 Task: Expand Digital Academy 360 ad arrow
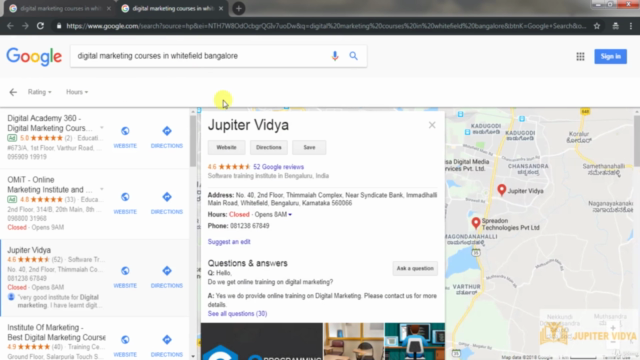pyautogui.click(x=102, y=128)
